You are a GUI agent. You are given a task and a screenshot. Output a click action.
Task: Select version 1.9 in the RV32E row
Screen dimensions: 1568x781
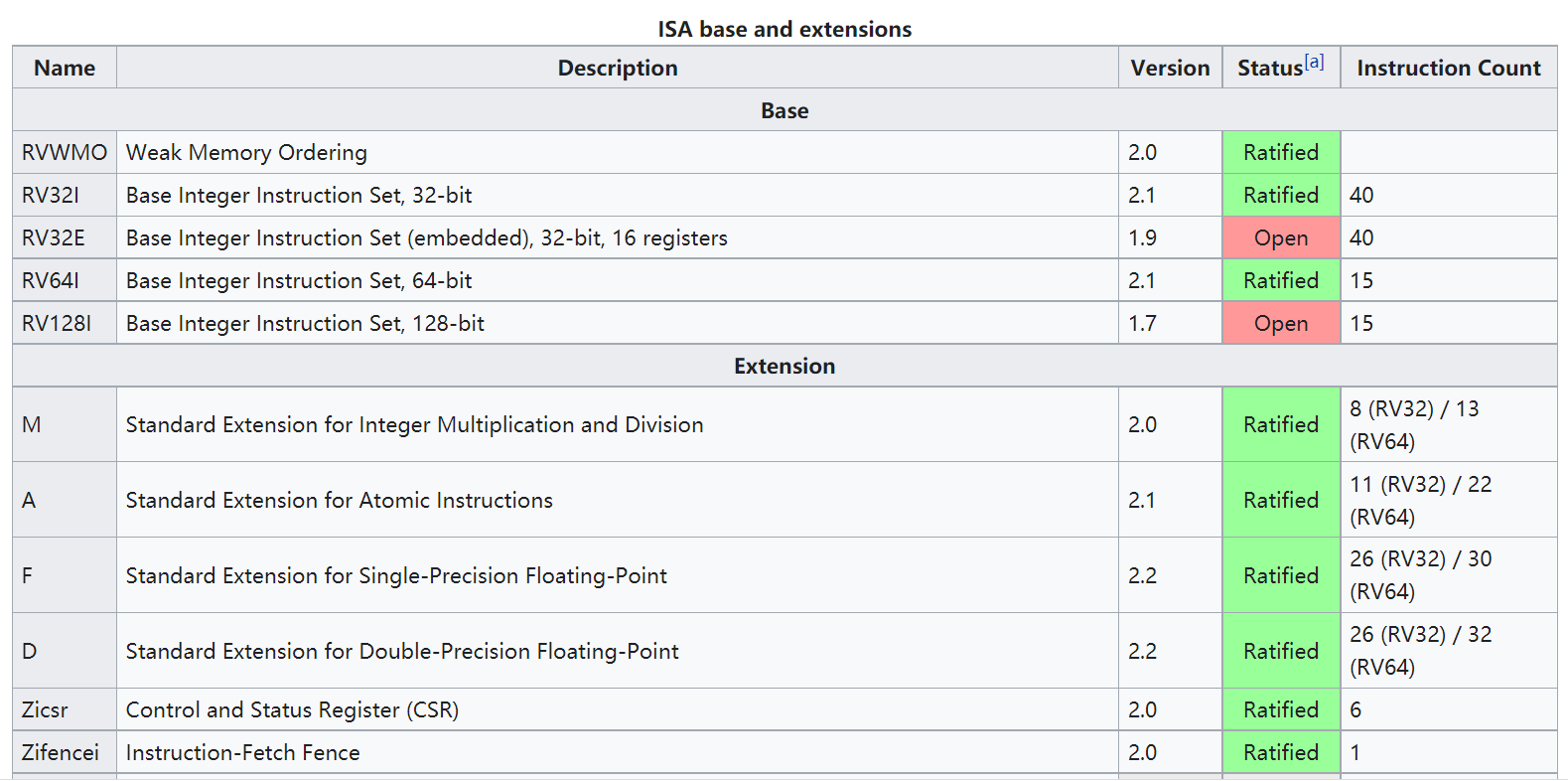tap(1142, 238)
